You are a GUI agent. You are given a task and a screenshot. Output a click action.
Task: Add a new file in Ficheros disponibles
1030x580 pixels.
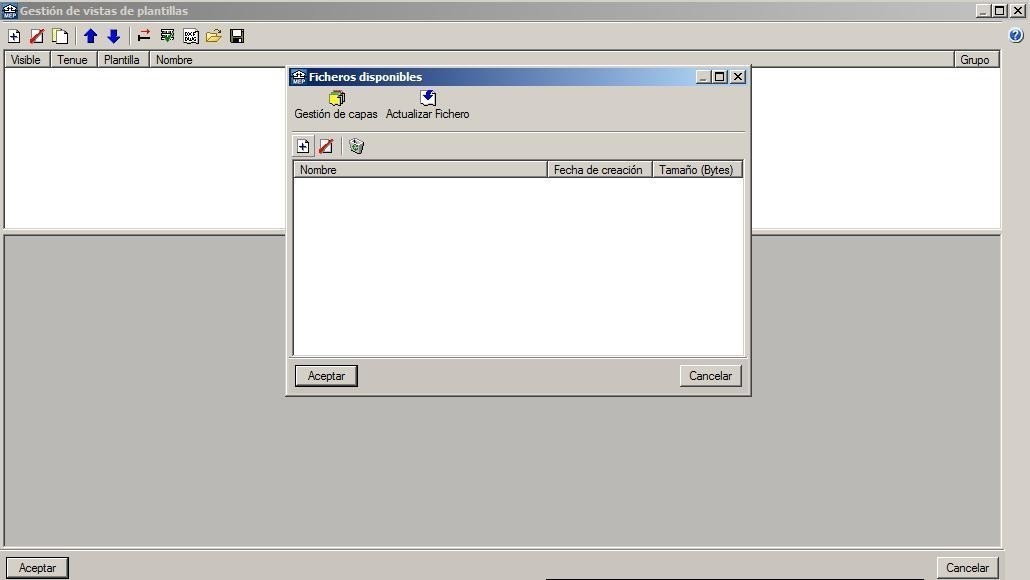point(303,146)
